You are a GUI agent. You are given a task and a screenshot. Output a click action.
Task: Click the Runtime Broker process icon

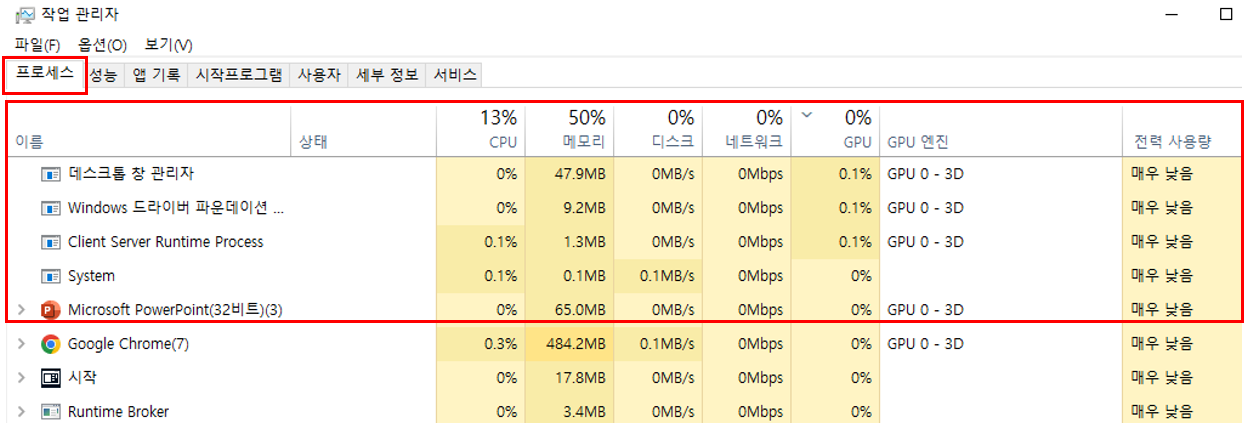click(51, 412)
